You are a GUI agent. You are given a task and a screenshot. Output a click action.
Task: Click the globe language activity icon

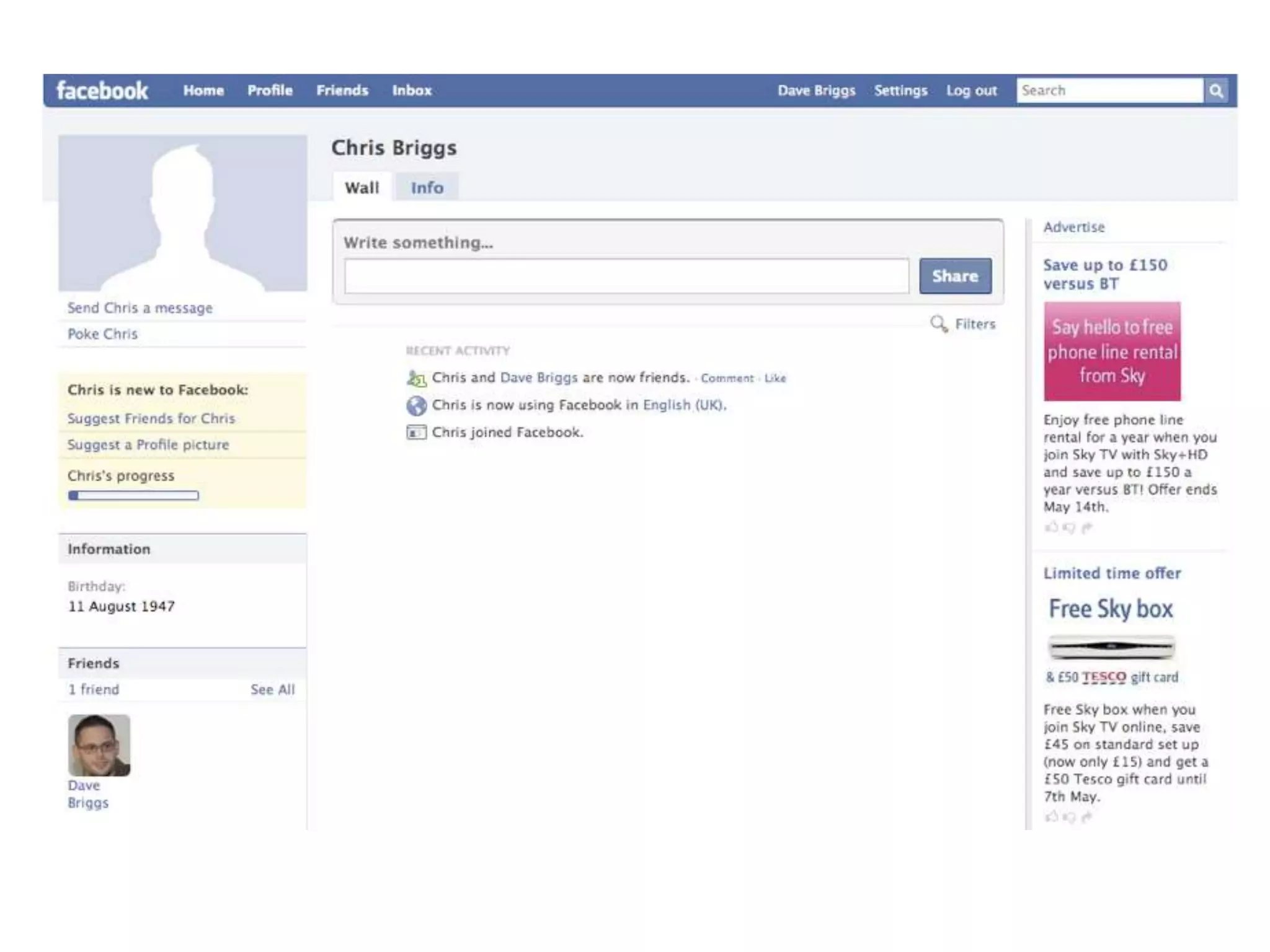(416, 405)
